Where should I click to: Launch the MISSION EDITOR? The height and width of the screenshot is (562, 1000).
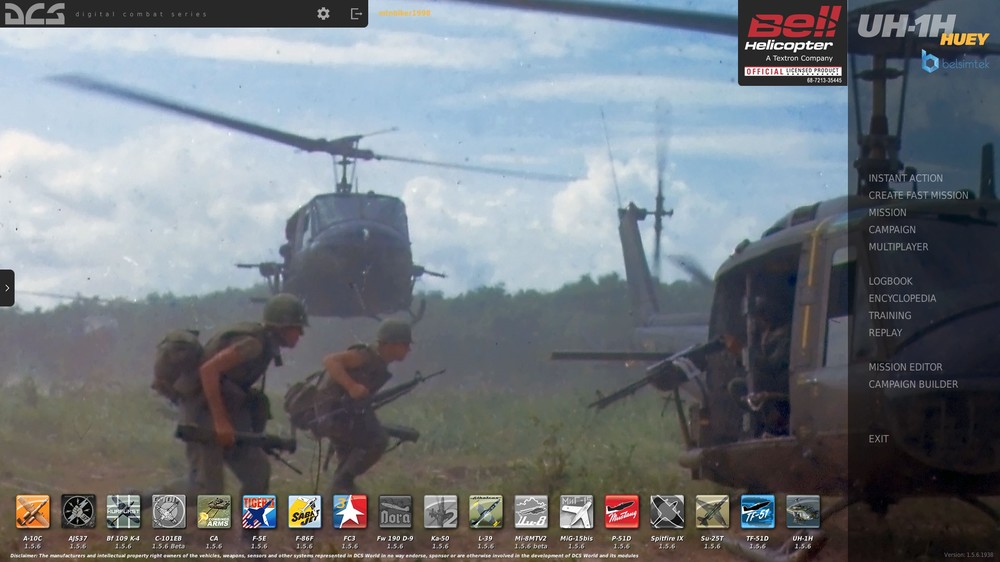(905, 367)
